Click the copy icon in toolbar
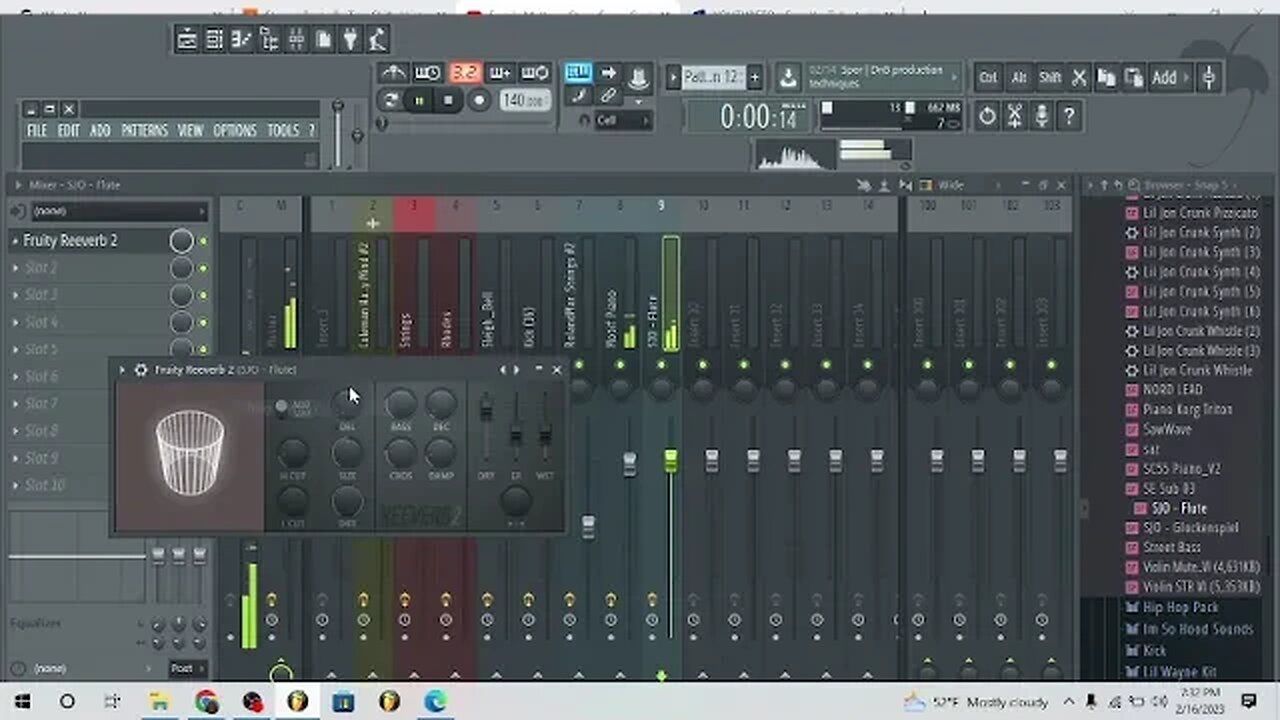The image size is (1280, 720). click(x=1106, y=77)
